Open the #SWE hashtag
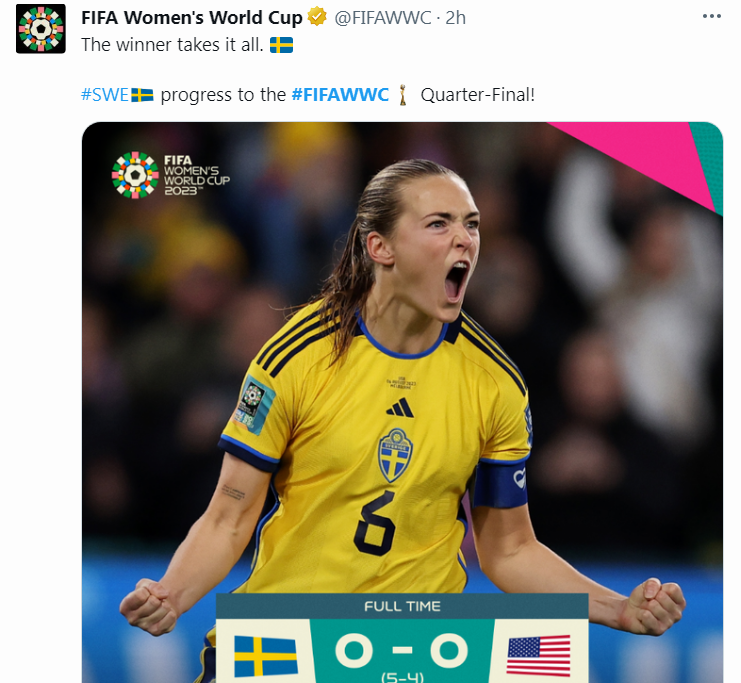The height and width of the screenshot is (683, 741). [104, 95]
